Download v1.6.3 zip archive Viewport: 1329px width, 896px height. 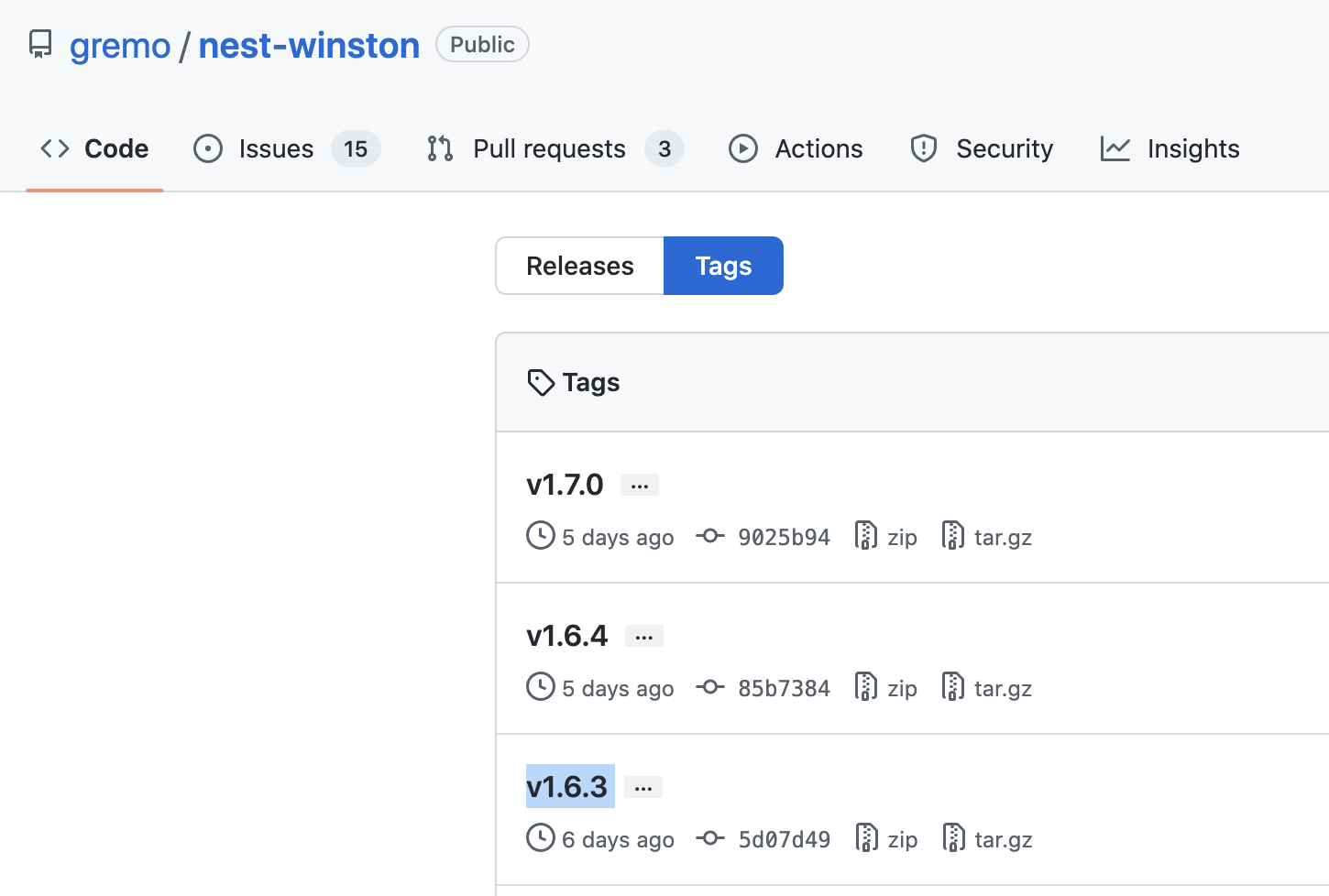pyautogui.click(x=885, y=839)
